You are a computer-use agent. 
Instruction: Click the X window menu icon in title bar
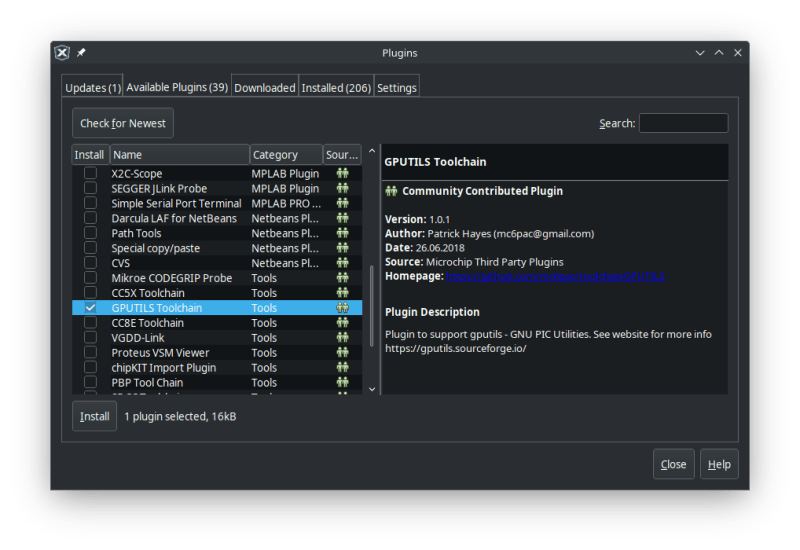[62, 53]
